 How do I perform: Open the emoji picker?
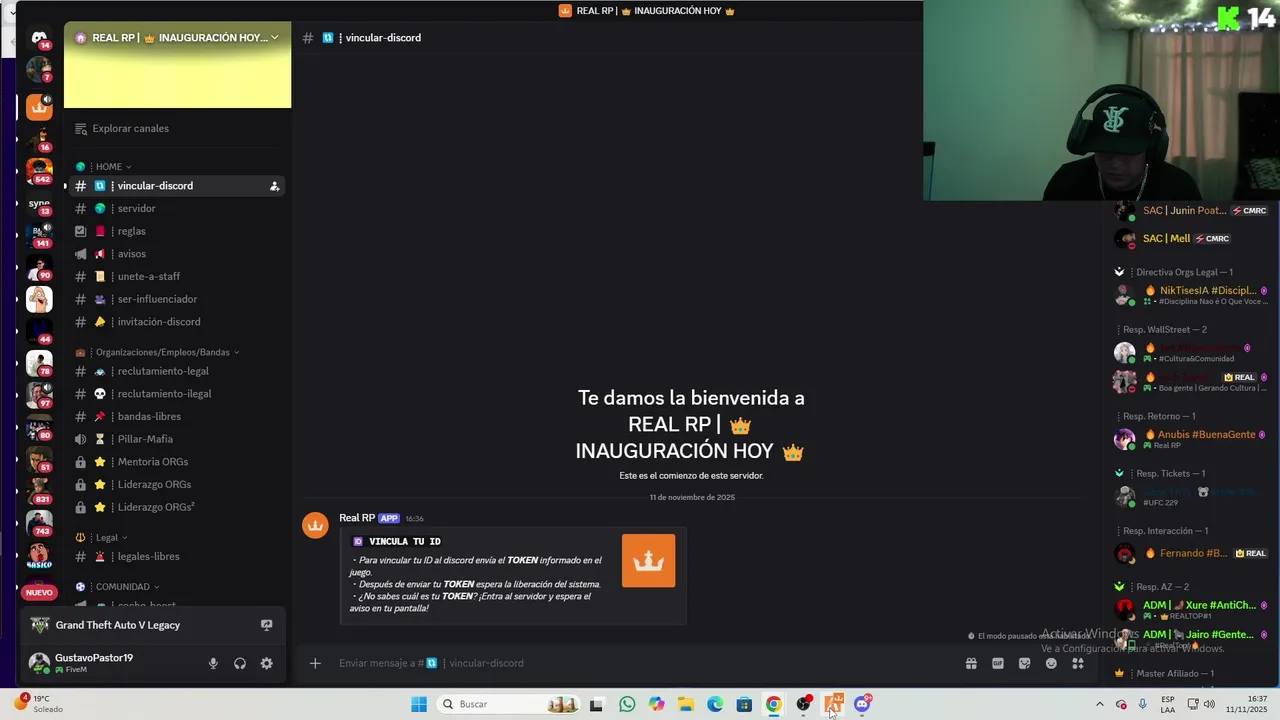tap(1051, 663)
